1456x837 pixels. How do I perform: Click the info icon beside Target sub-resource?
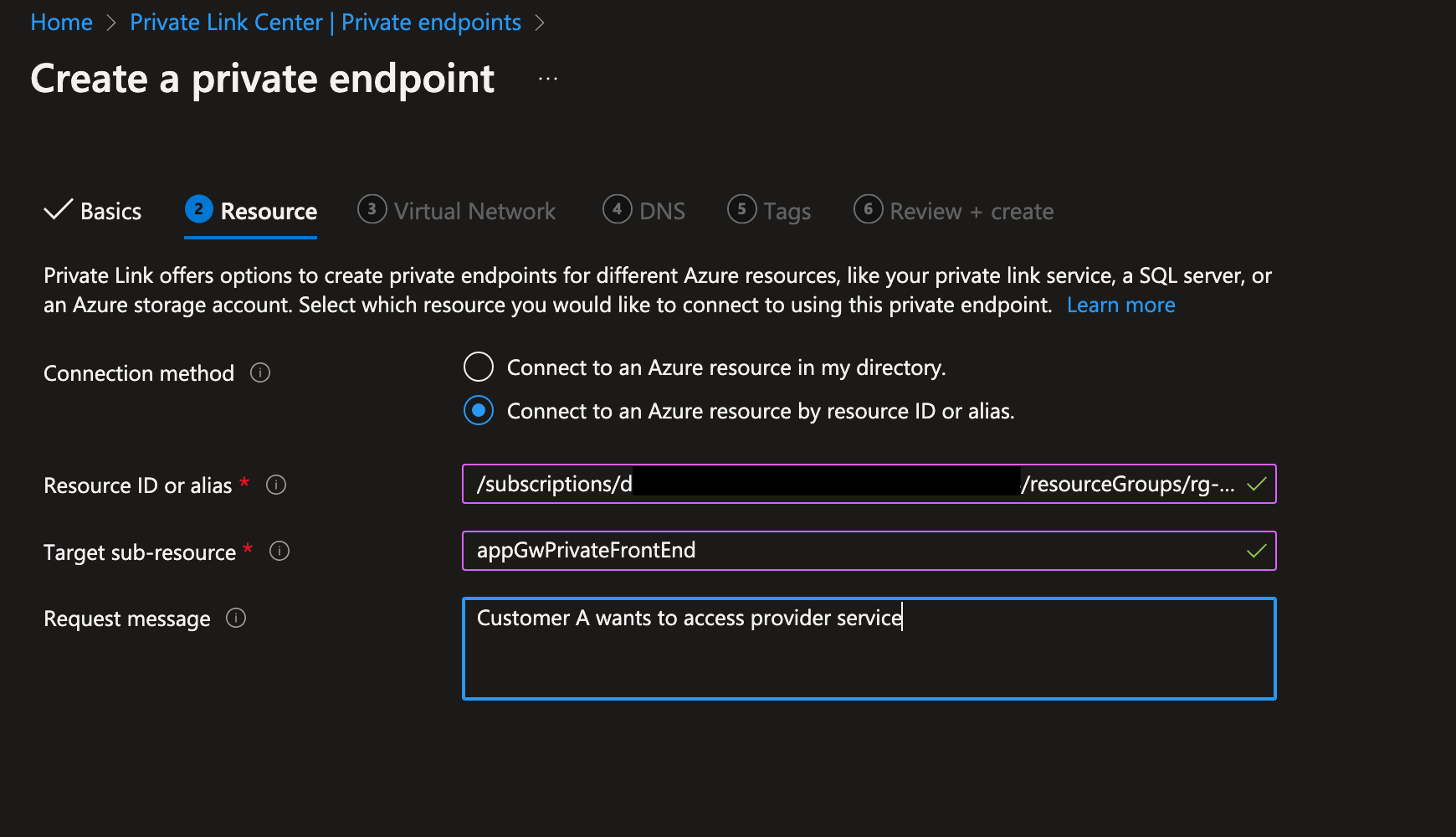[x=279, y=551]
